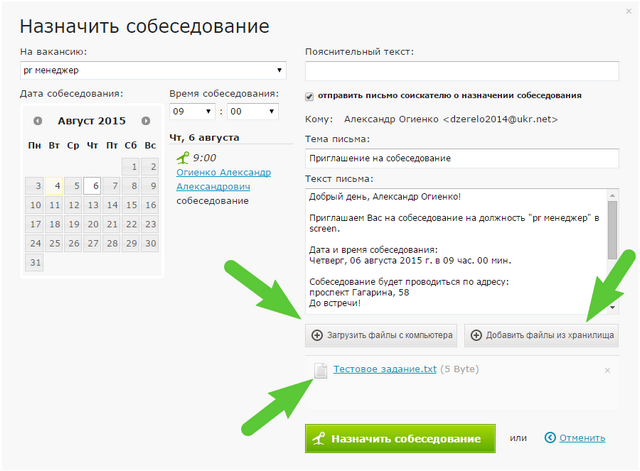Screen dimensions: 640x471
Task: Click 'Добавить файлы из хранилища' button
Action: 540,335
